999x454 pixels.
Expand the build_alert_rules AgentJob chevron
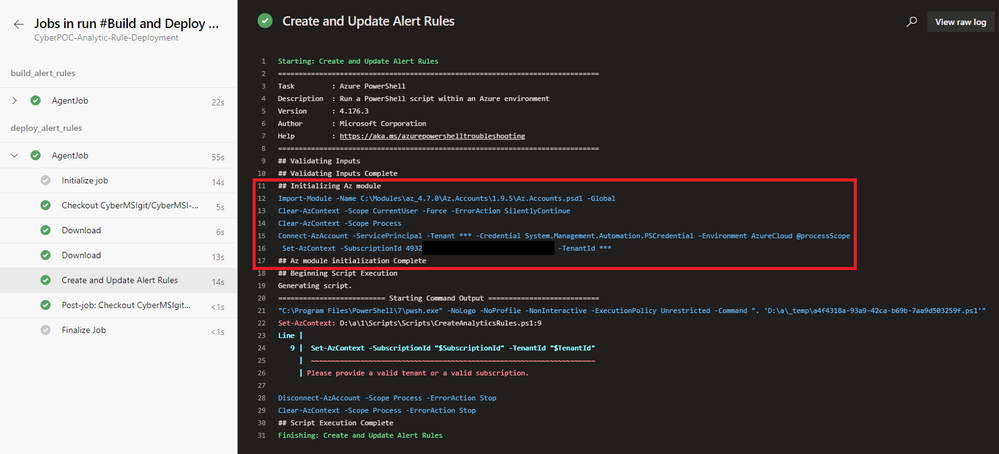tap(15, 101)
